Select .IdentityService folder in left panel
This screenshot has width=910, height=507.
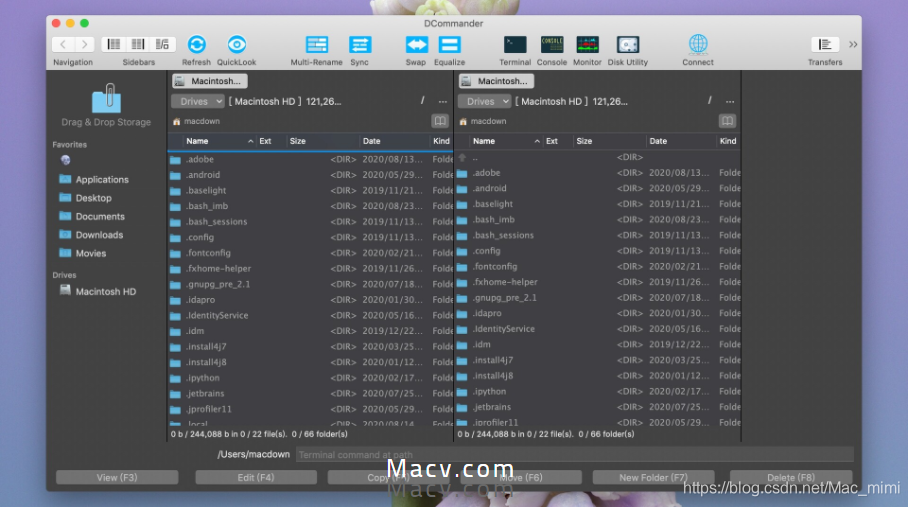coord(310,315)
